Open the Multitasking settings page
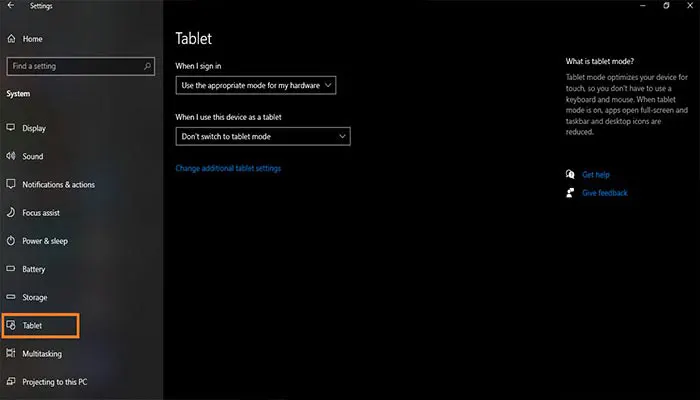The width and height of the screenshot is (700, 400). click(43, 354)
